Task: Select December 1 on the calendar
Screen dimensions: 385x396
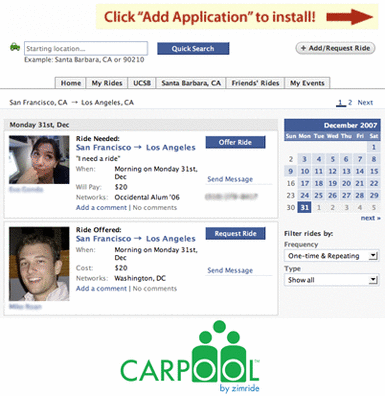Action: coord(374,147)
